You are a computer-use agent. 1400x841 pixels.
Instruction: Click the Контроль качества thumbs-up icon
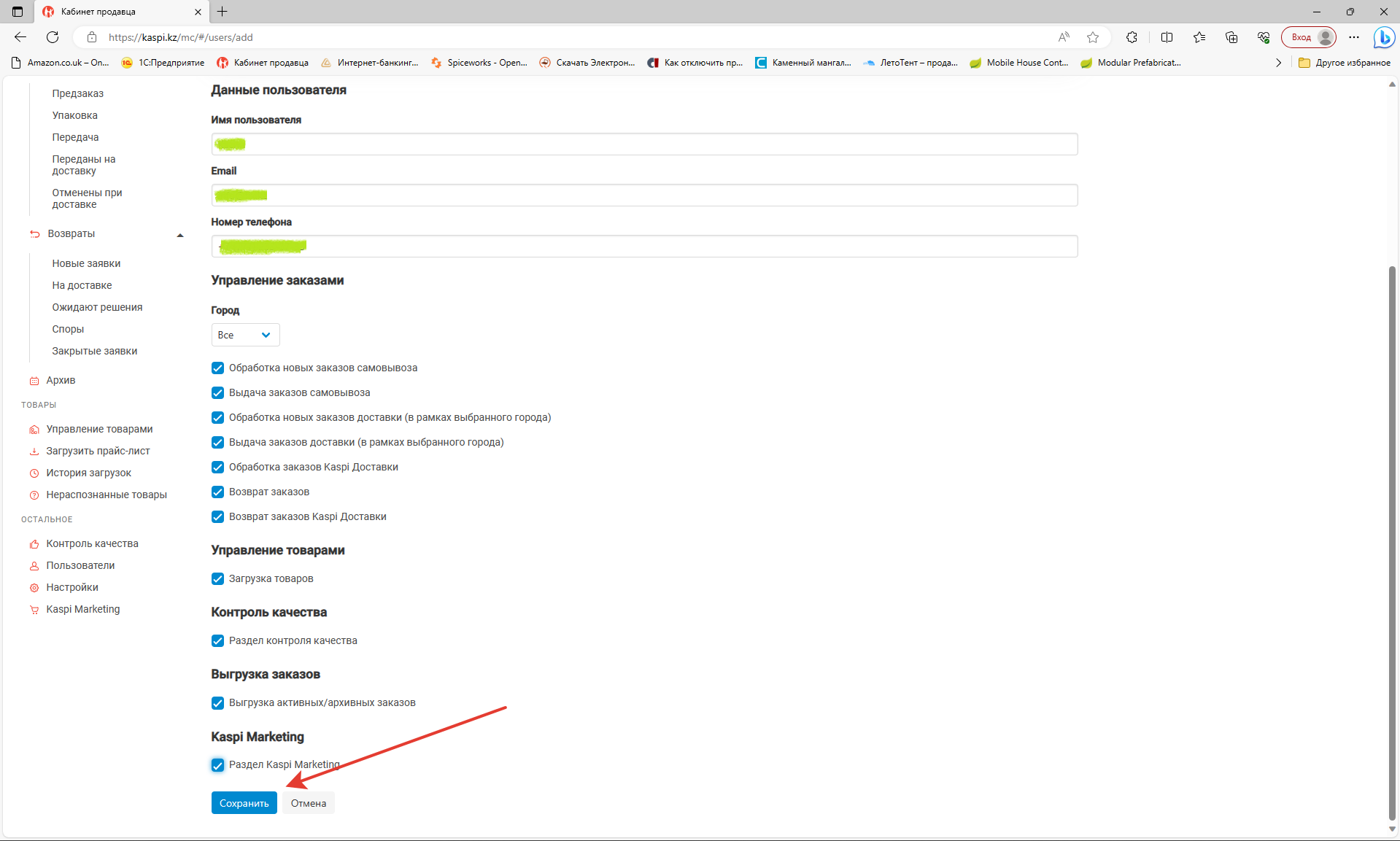pyautogui.click(x=34, y=544)
